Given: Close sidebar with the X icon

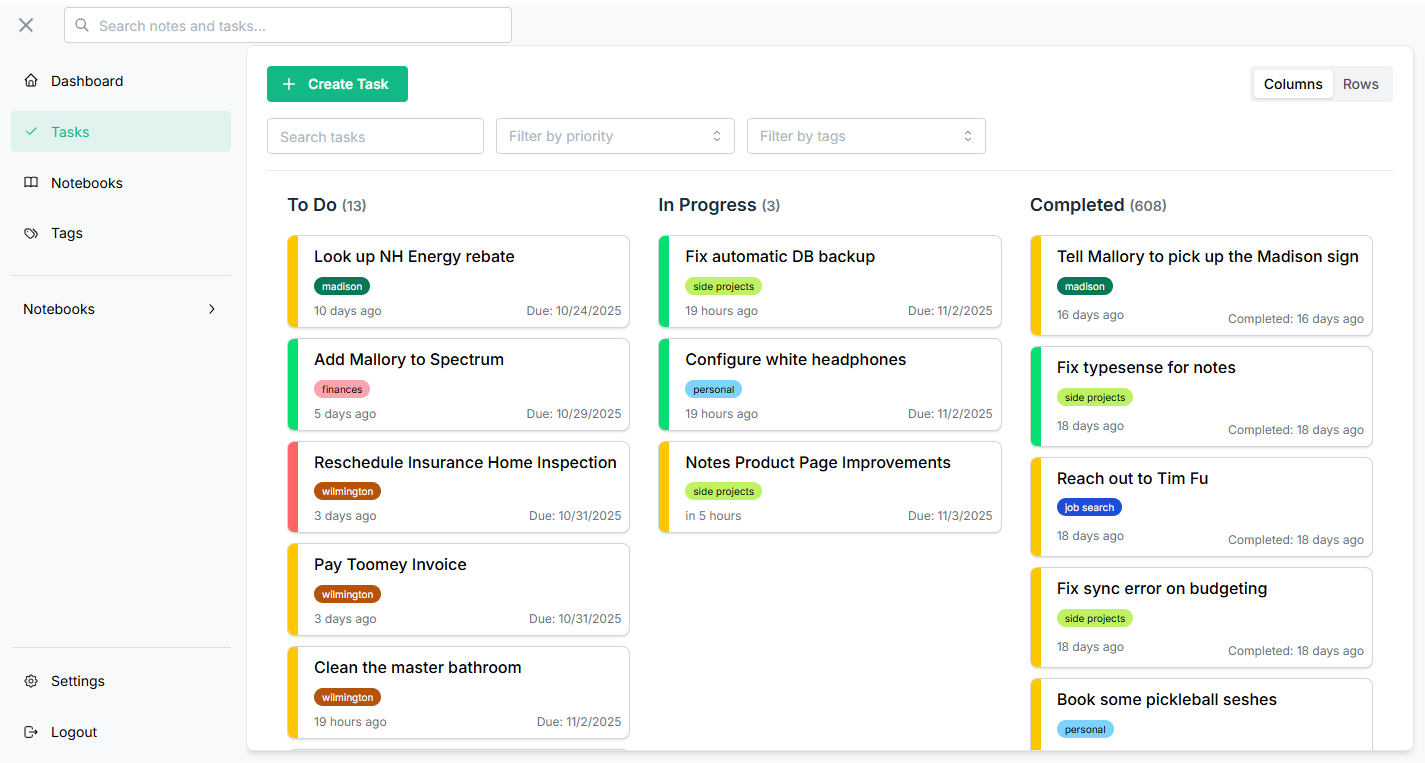Looking at the screenshot, I should coord(26,25).
